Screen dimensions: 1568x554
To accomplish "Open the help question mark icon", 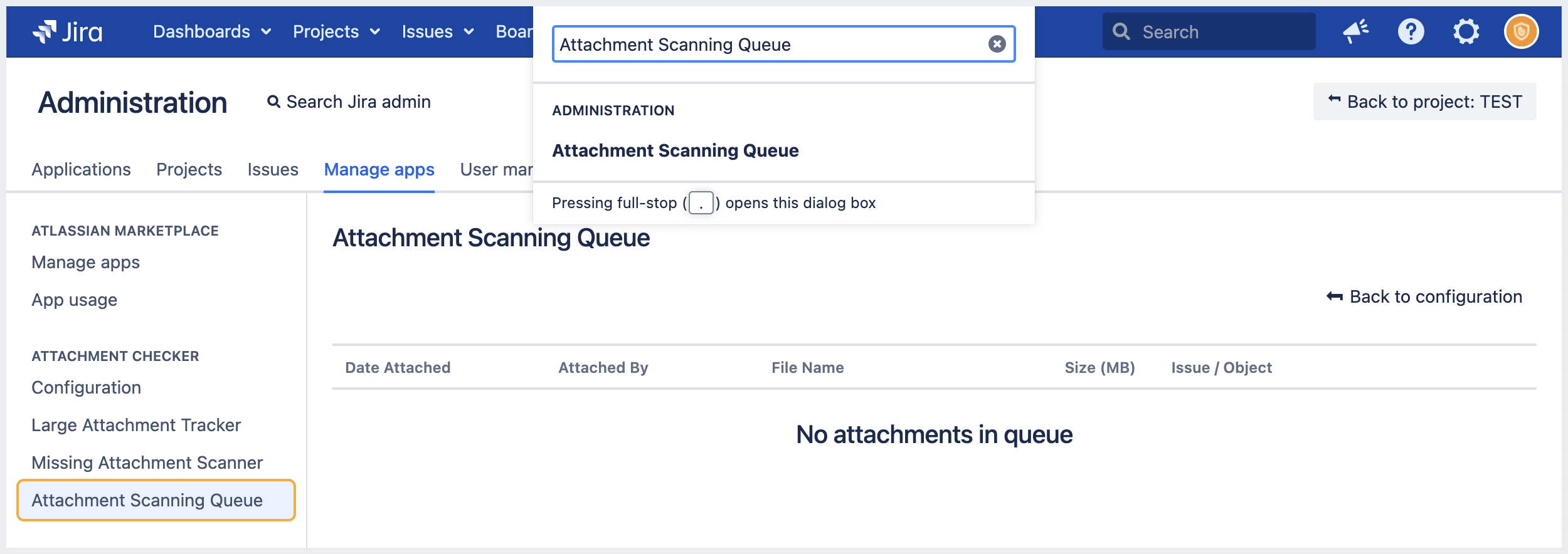I will click(x=1411, y=31).
